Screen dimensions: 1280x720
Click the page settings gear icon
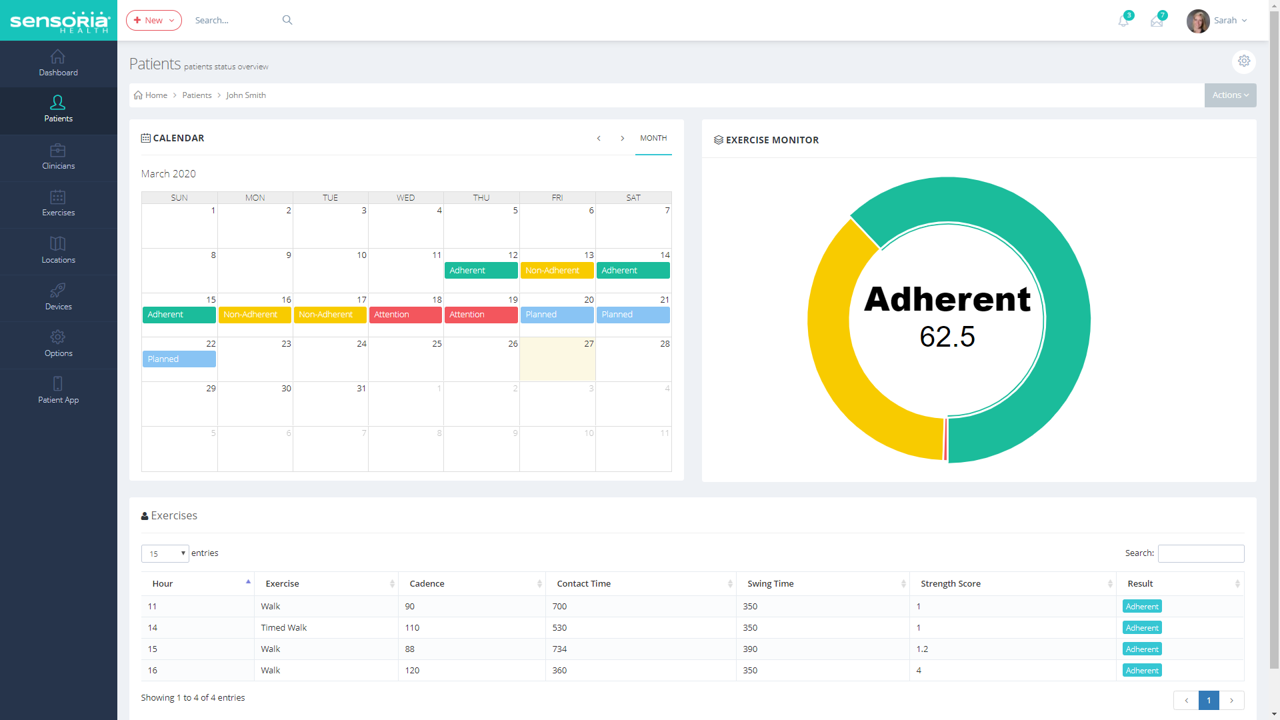click(1244, 61)
